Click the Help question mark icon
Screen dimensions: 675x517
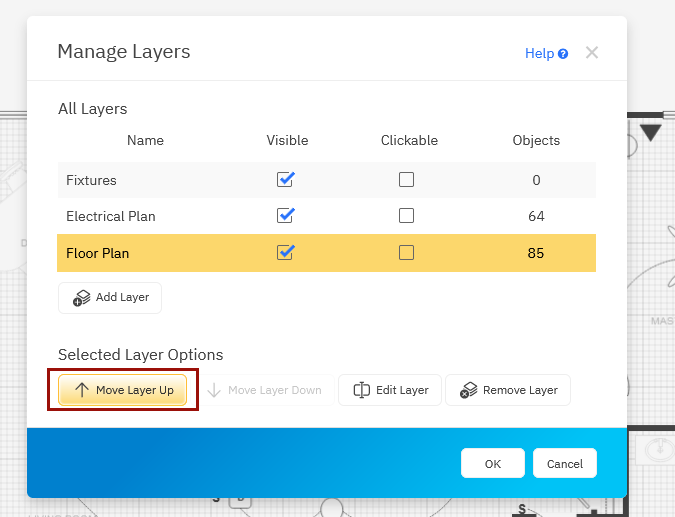(x=563, y=54)
